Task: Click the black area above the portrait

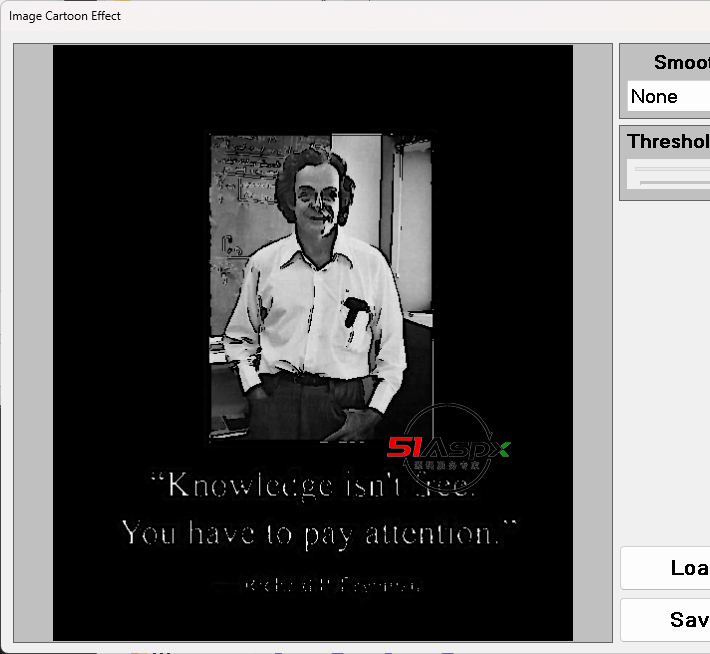Action: [x=312, y=88]
